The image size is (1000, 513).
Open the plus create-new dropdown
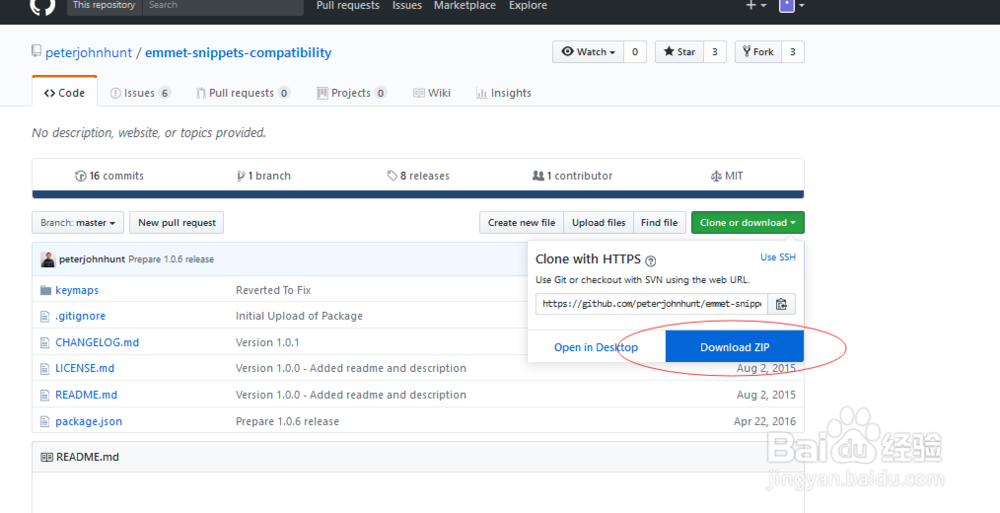[x=756, y=6]
